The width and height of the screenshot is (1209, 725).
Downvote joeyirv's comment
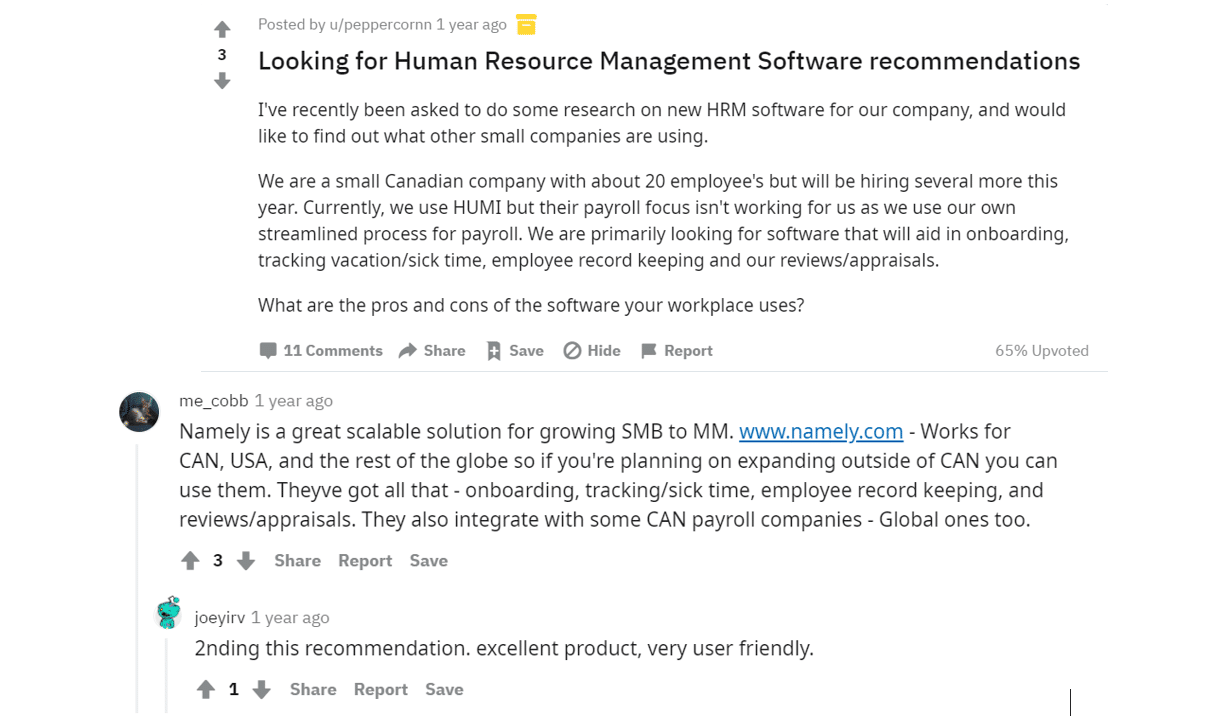tap(261, 689)
